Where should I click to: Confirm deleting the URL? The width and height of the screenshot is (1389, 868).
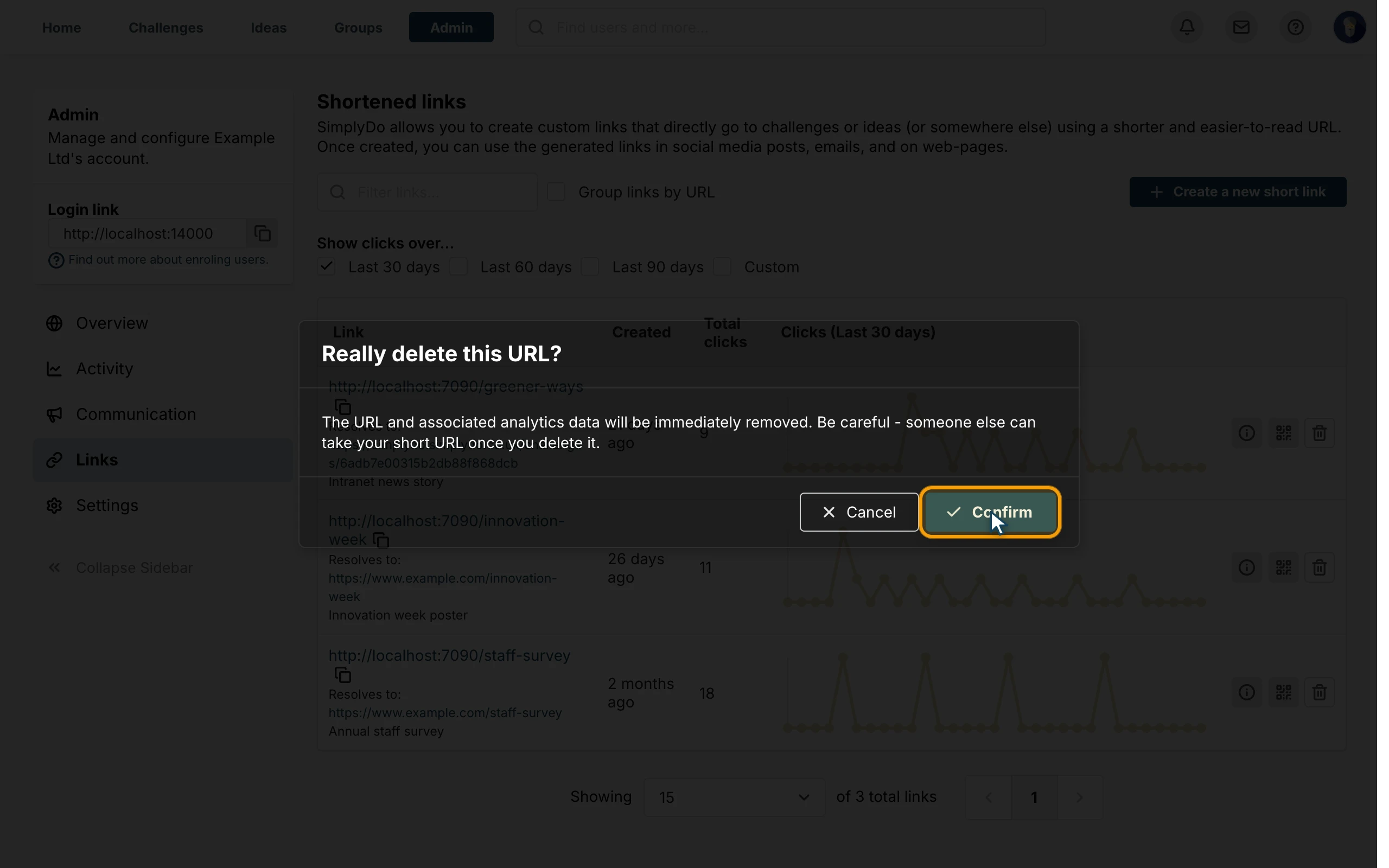tap(990, 512)
